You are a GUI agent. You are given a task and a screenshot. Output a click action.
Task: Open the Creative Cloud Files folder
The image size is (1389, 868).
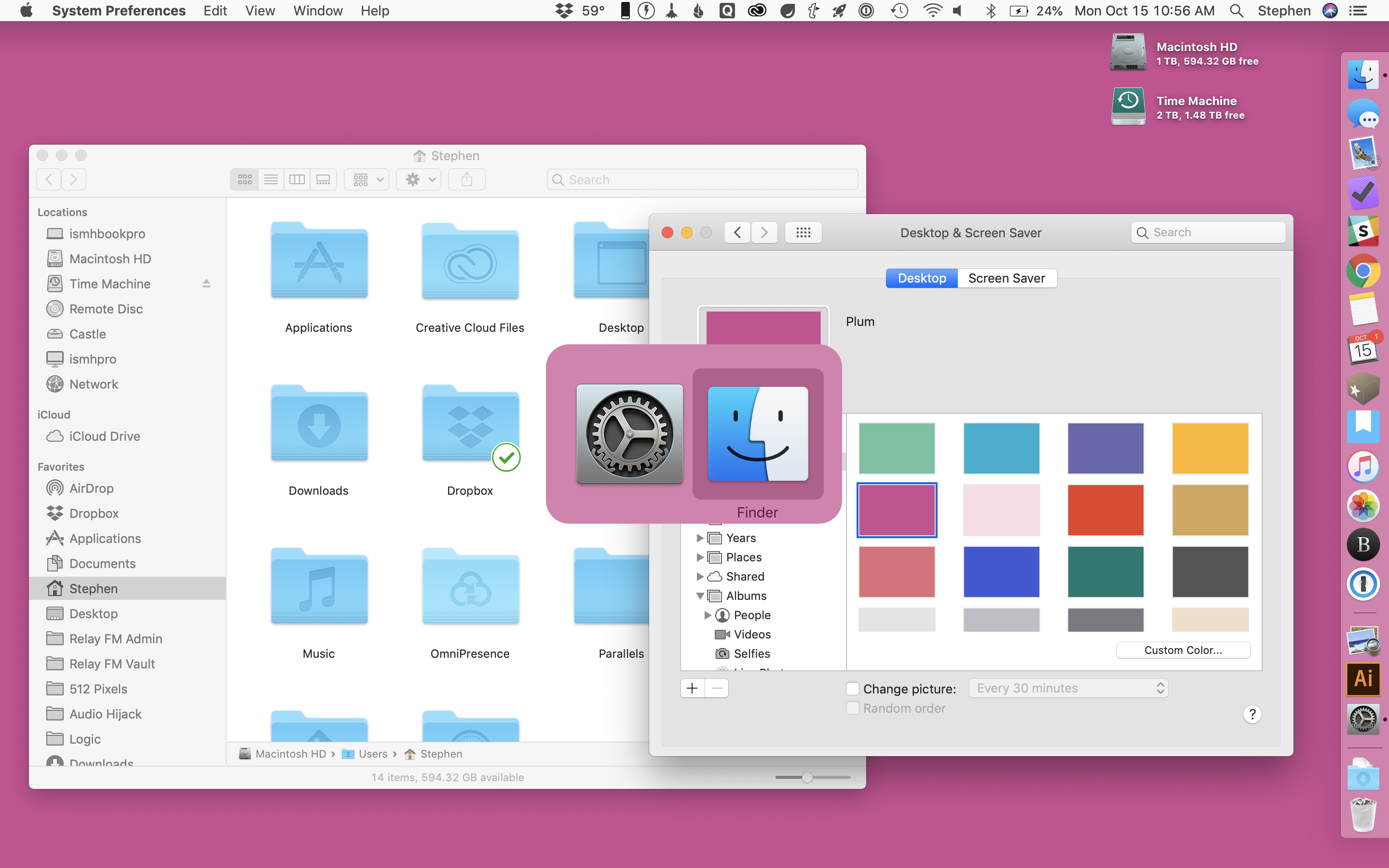(470, 261)
